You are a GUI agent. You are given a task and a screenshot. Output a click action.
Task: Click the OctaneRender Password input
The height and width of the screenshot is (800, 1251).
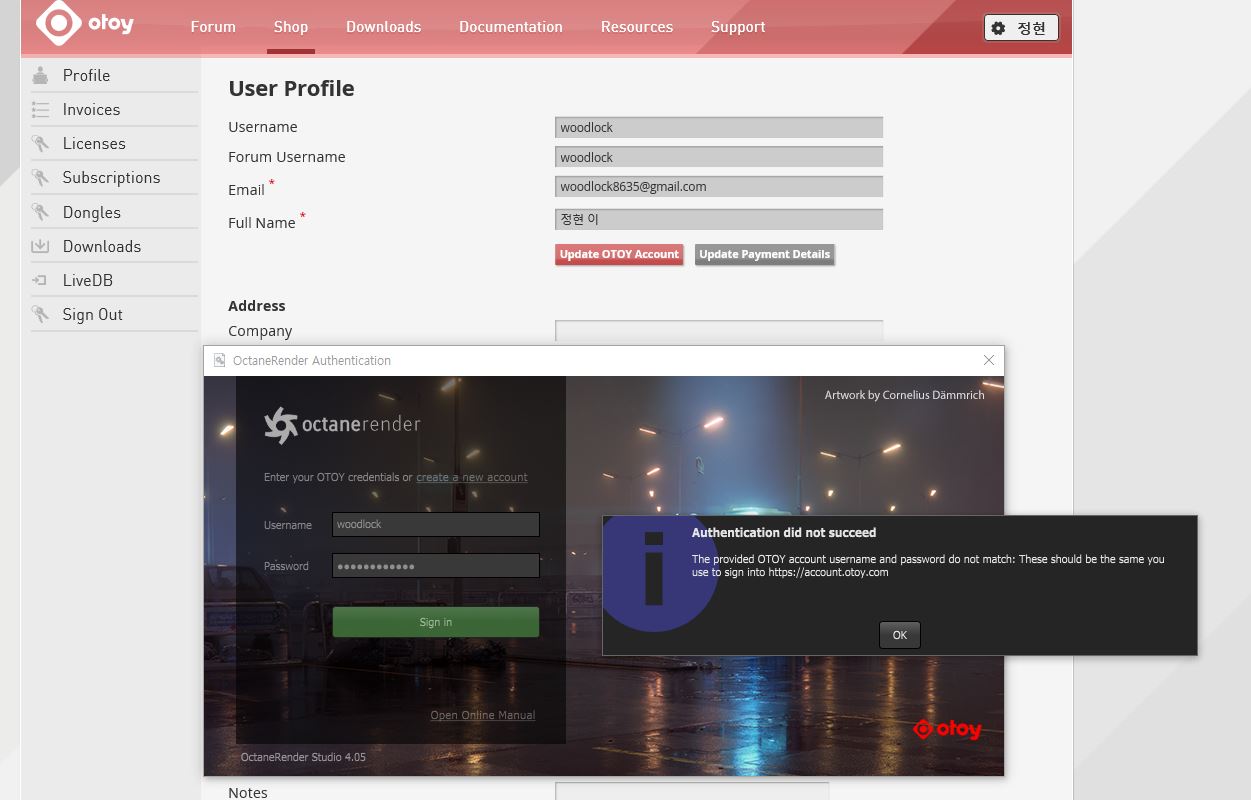[x=436, y=566]
